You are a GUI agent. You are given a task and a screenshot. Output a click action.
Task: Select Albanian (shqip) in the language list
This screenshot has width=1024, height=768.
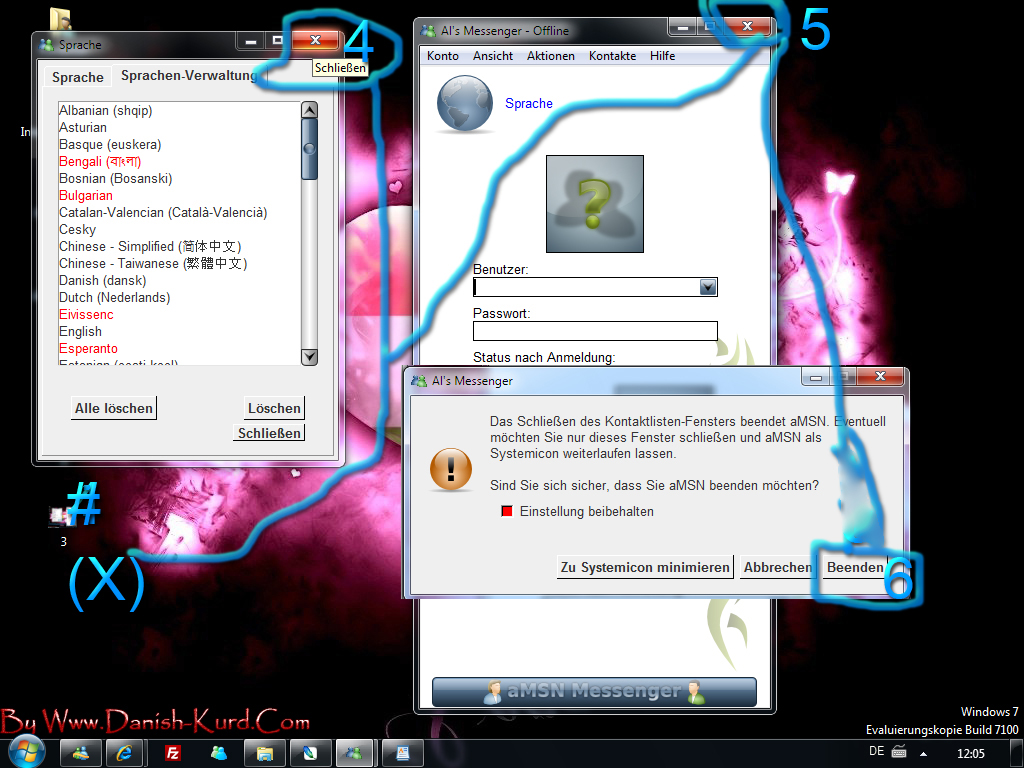coord(106,110)
